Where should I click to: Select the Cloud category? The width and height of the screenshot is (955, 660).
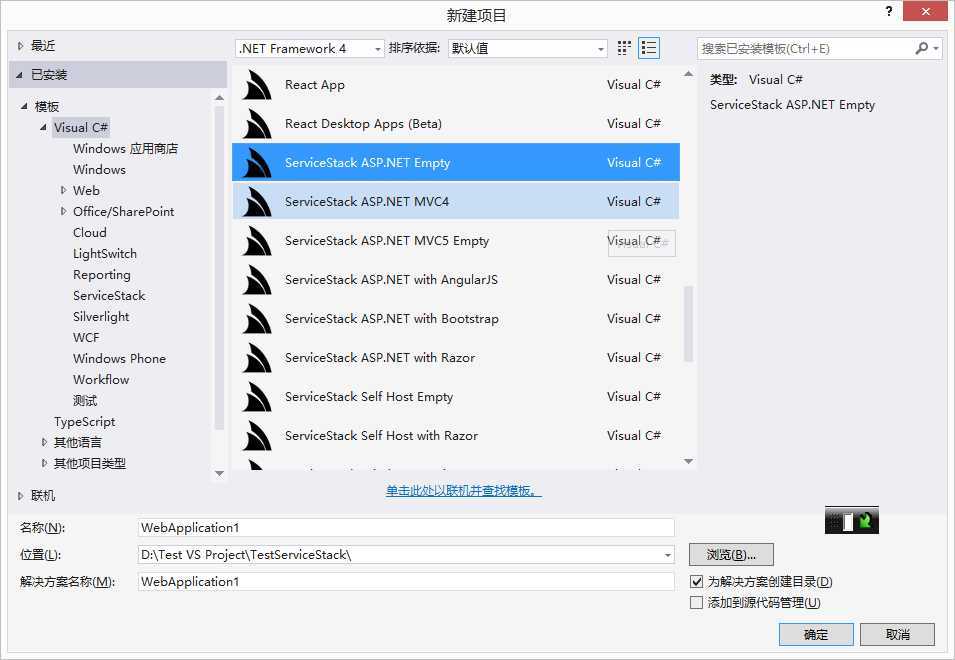coord(90,233)
